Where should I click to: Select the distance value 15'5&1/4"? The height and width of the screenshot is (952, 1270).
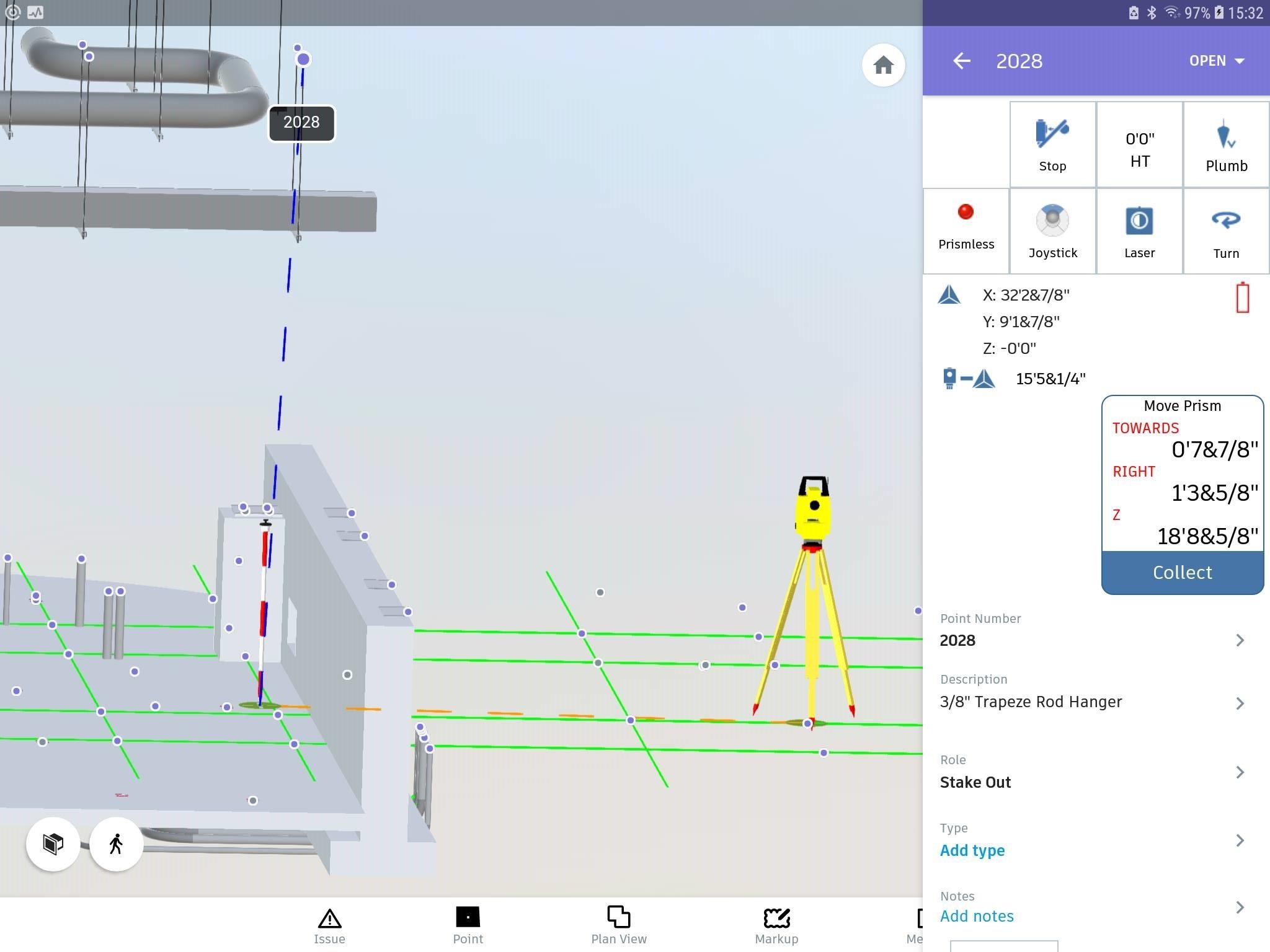(1050, 379)
